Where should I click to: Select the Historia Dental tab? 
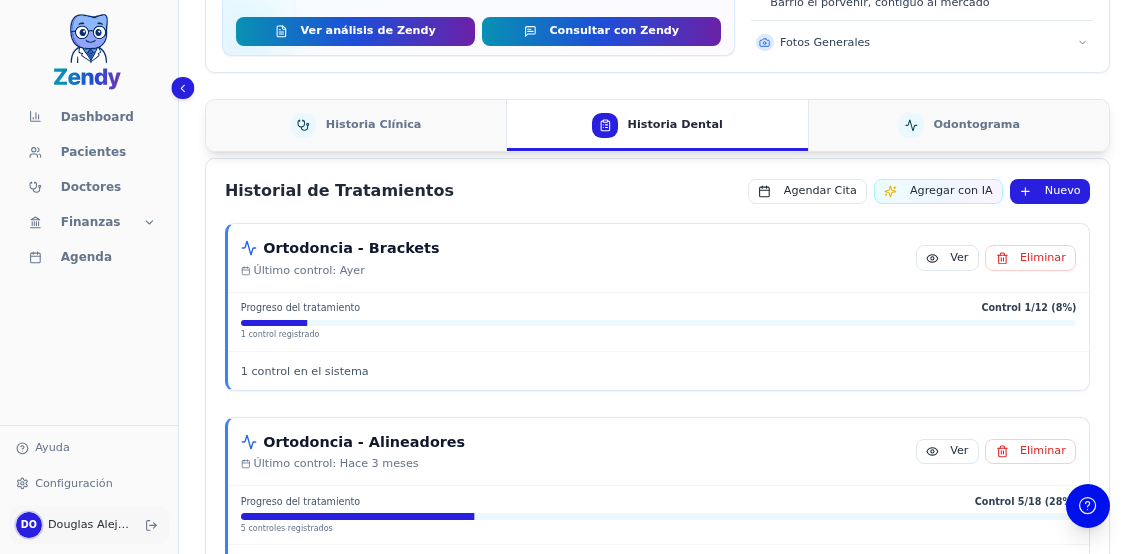(x=657, y=125)
